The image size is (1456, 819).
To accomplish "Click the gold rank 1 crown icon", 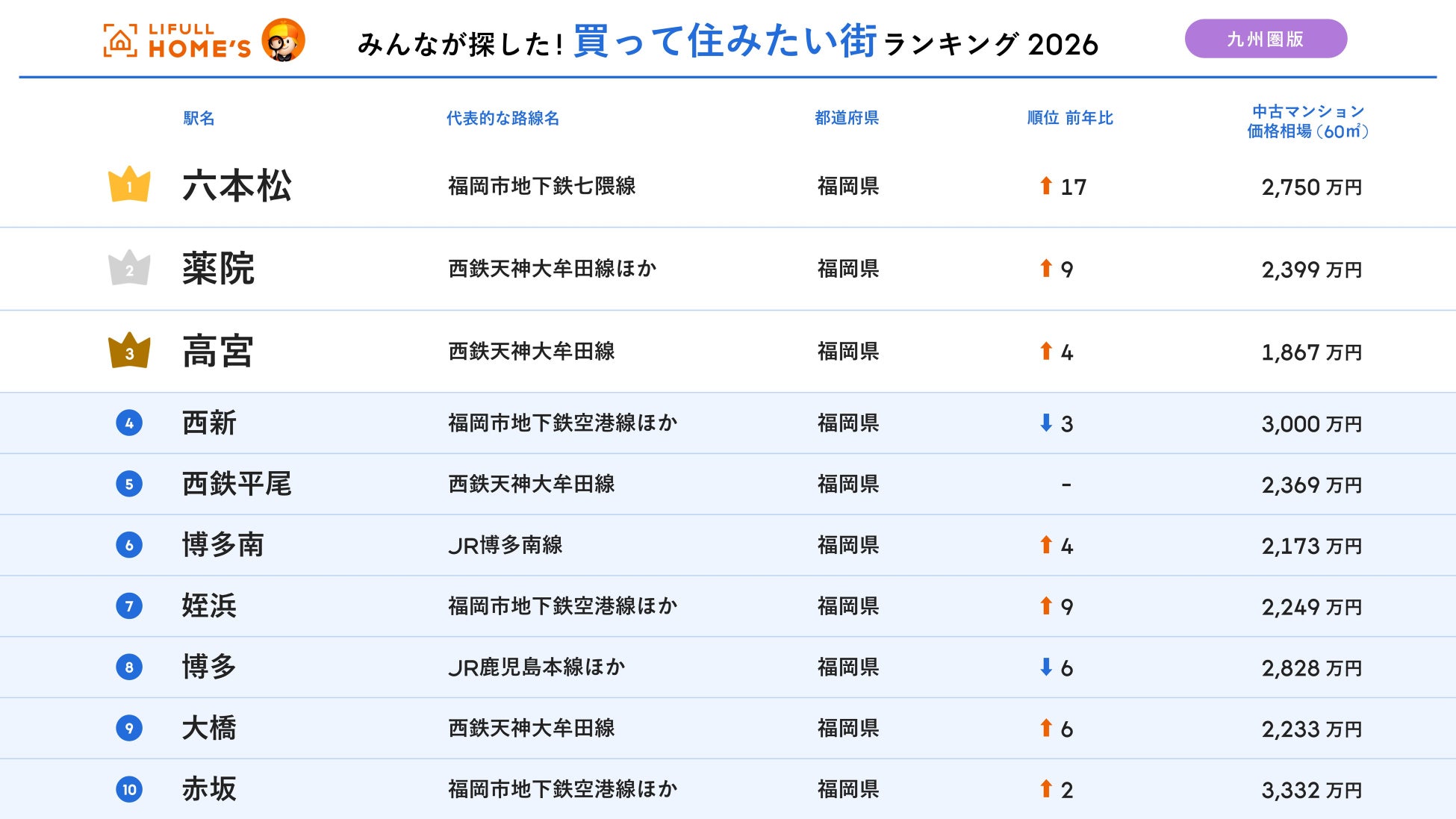I will coord(129,184).
